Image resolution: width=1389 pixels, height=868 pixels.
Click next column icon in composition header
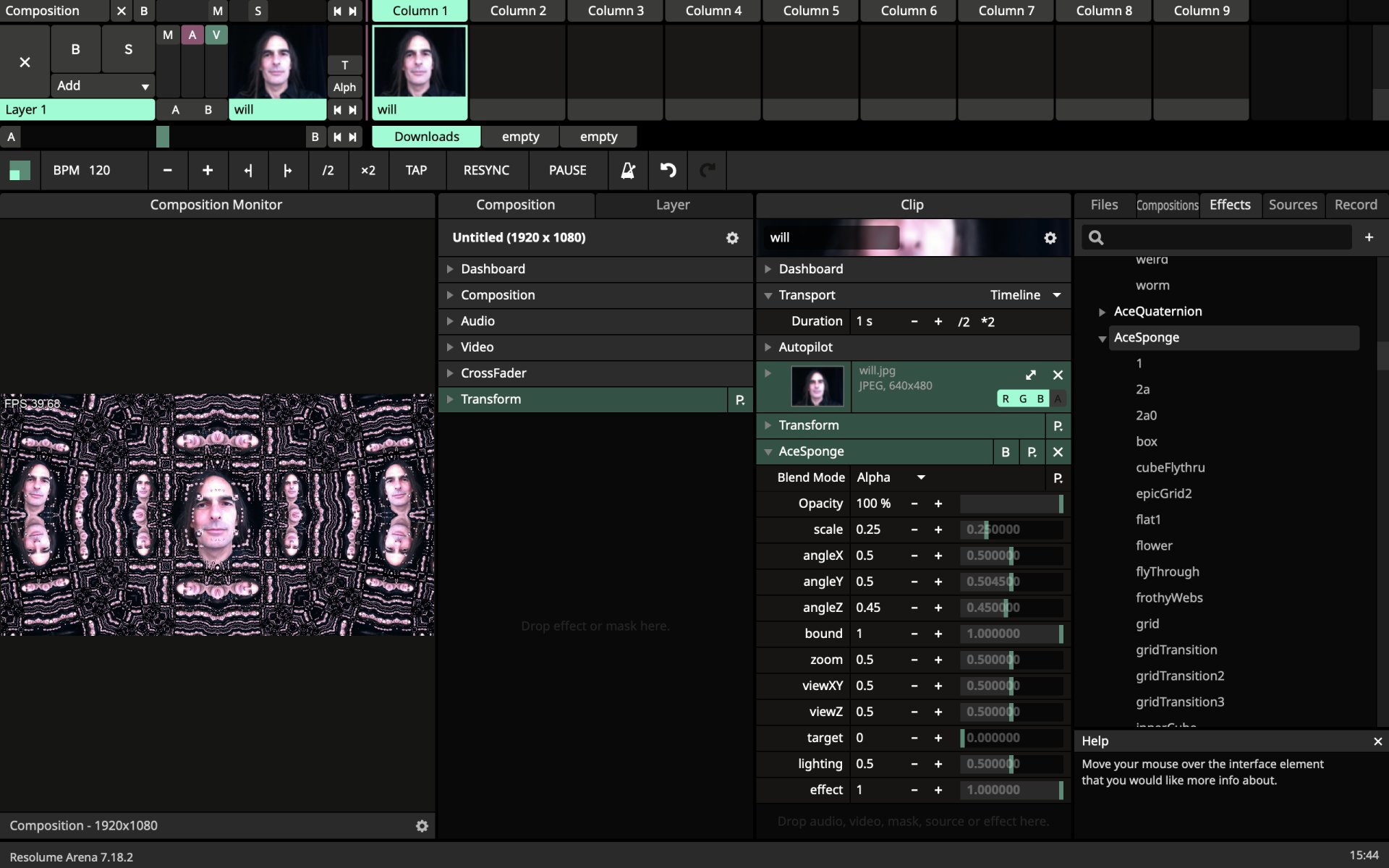(352, 11)
